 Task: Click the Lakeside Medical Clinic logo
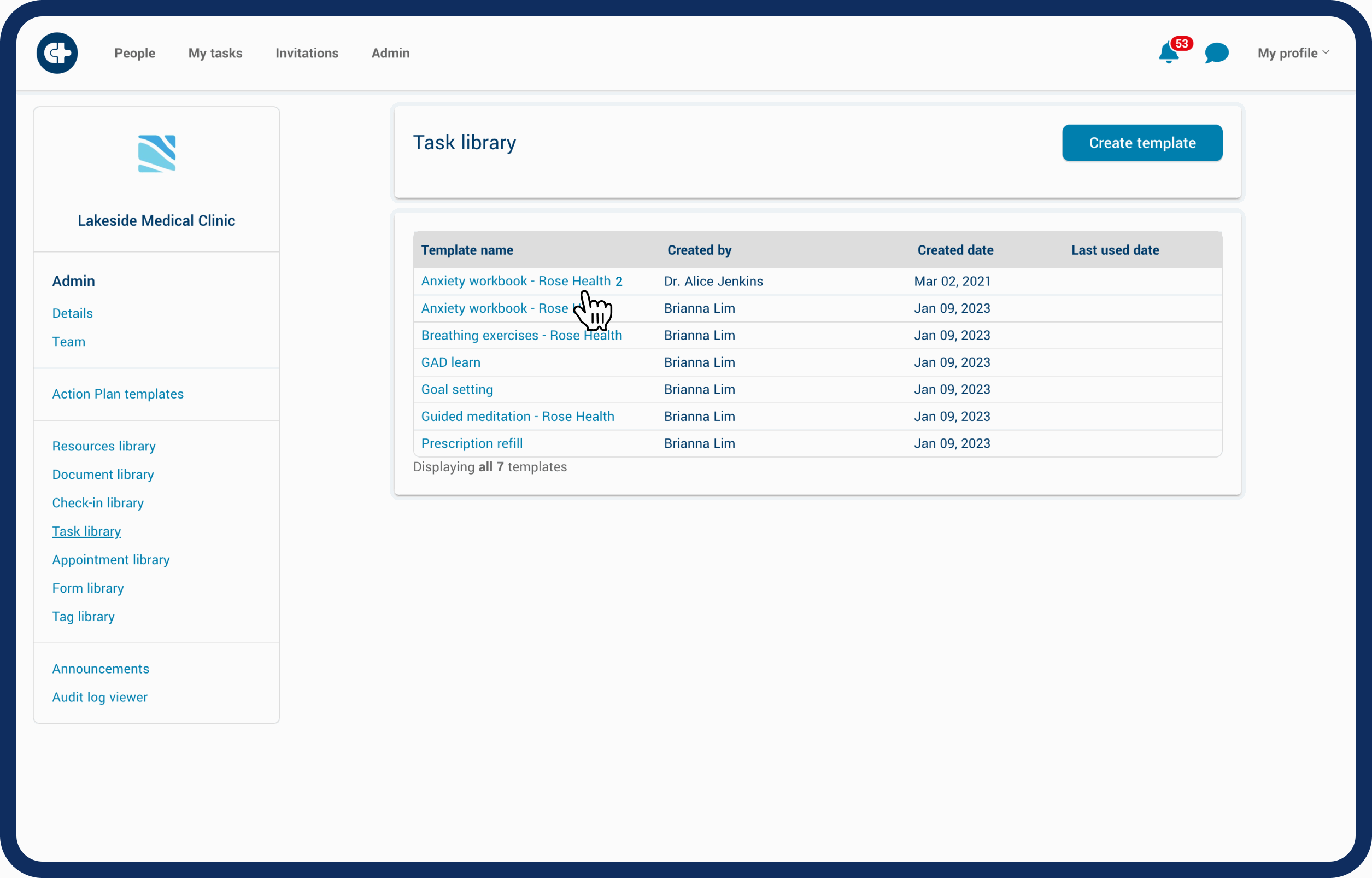pyautogui.click(x=157, y=154)
